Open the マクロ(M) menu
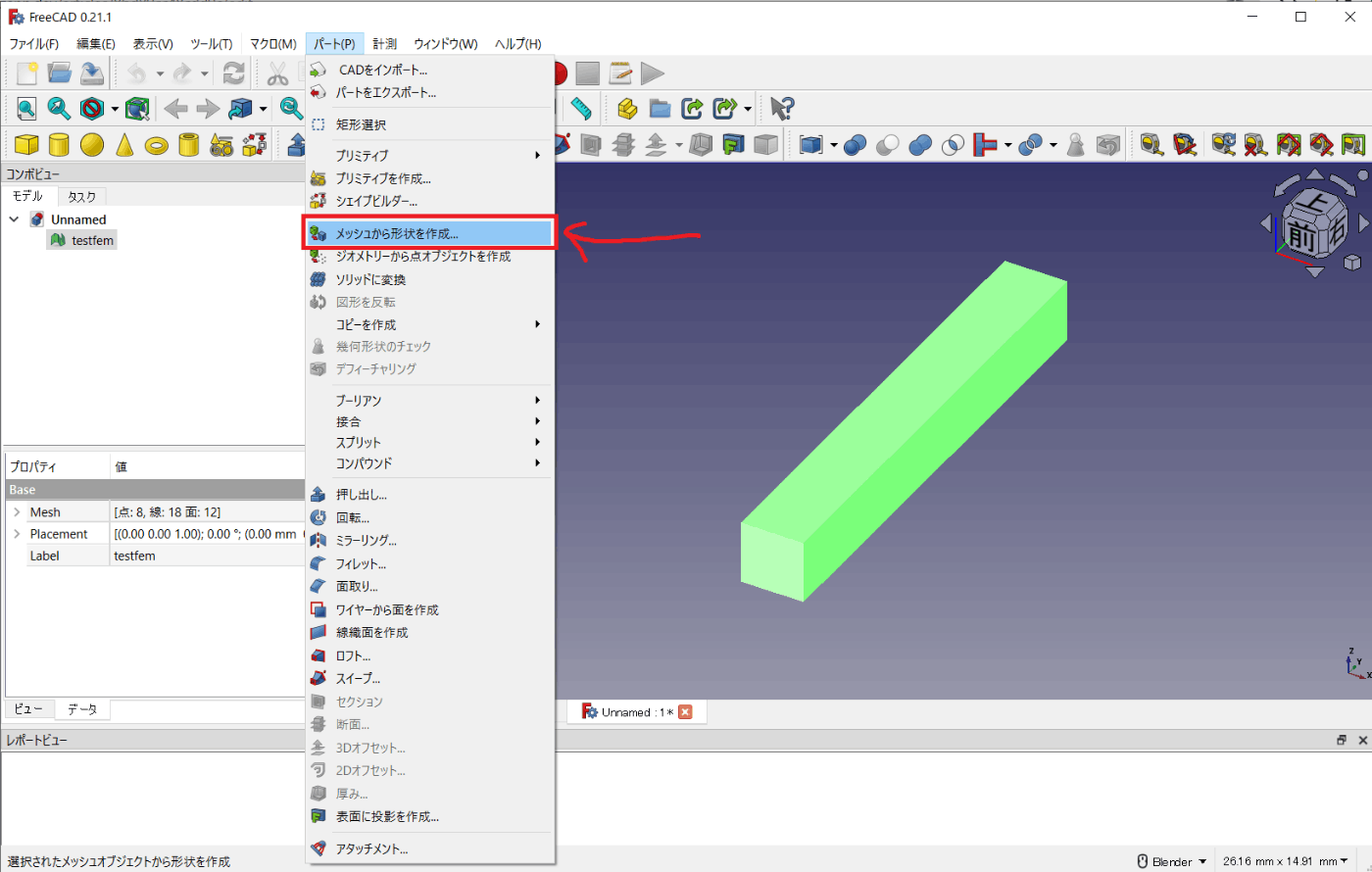The image size is (1372, 872). pos(272,44)
